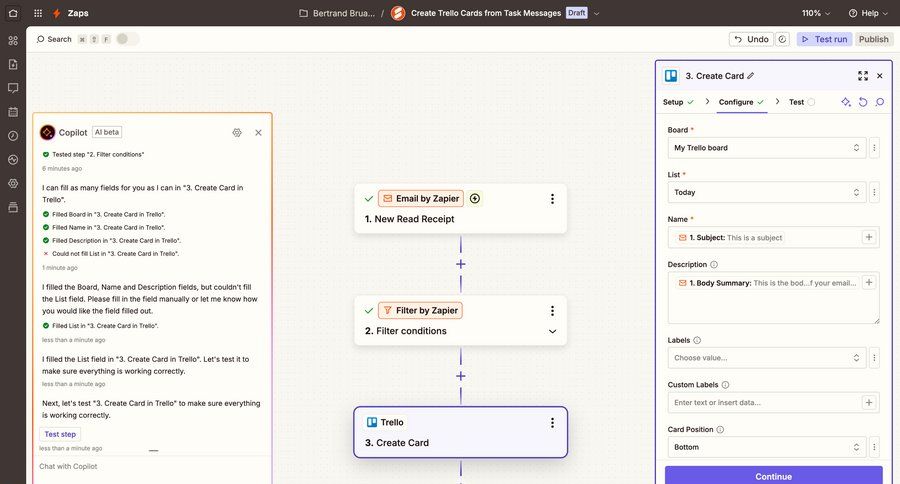
Task: Switch to the Setup tab
Action: pyautogui.click(x=678, y=102)
